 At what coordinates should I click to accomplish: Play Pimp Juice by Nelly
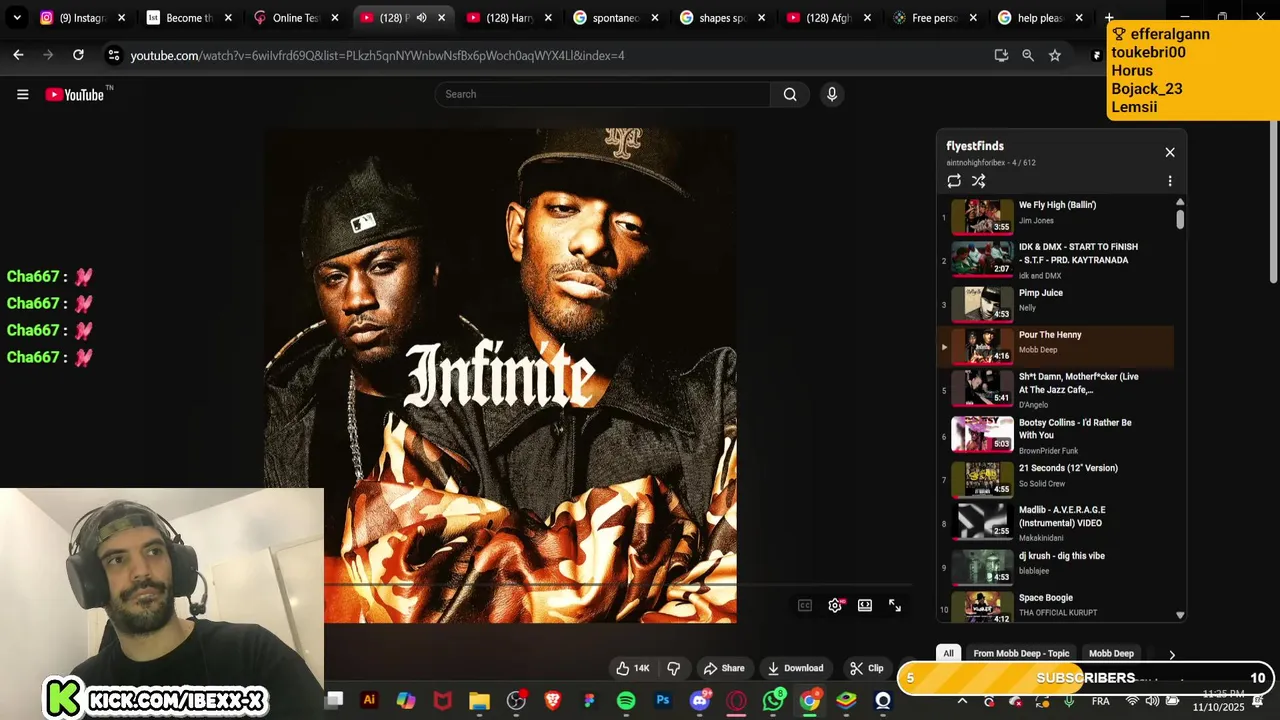coord(1055,303)
